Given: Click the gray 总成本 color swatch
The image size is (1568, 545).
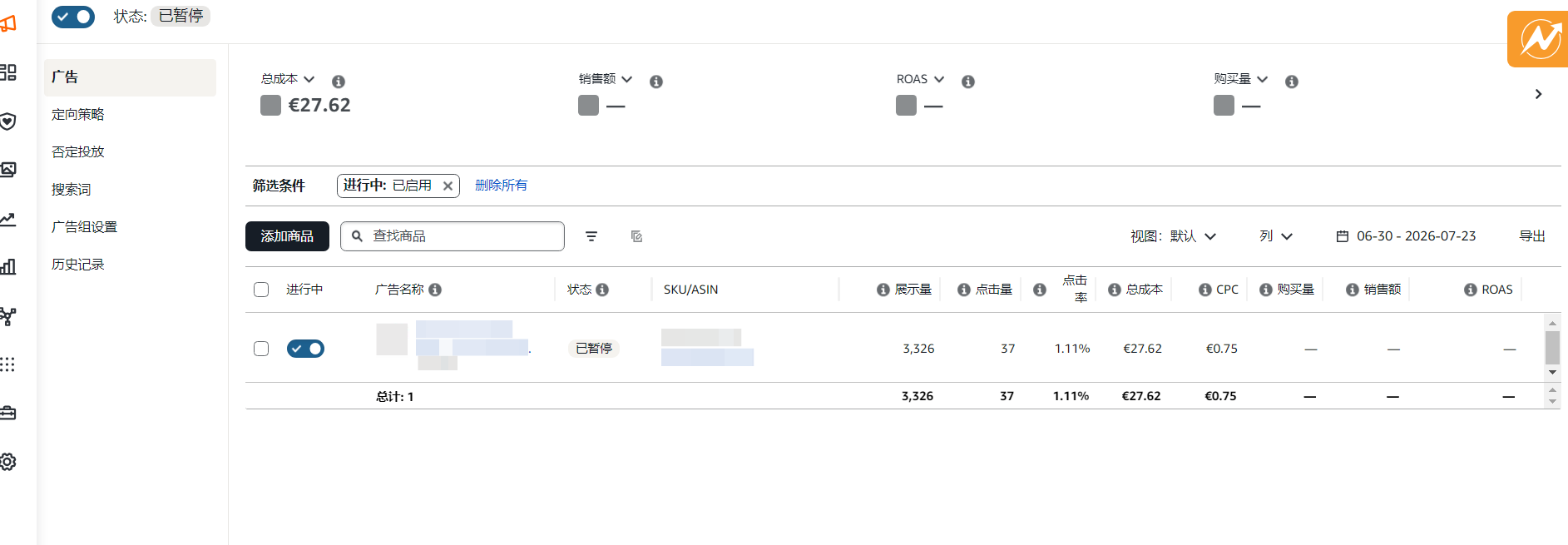Looking at the screenshot, I should pos(270,105).
